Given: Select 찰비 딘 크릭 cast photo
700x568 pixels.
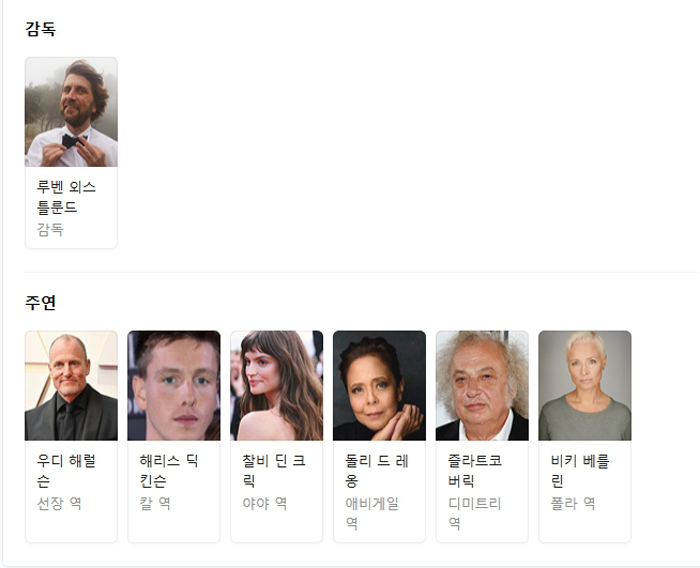Looking at the screenshot, I should (277, 386).
